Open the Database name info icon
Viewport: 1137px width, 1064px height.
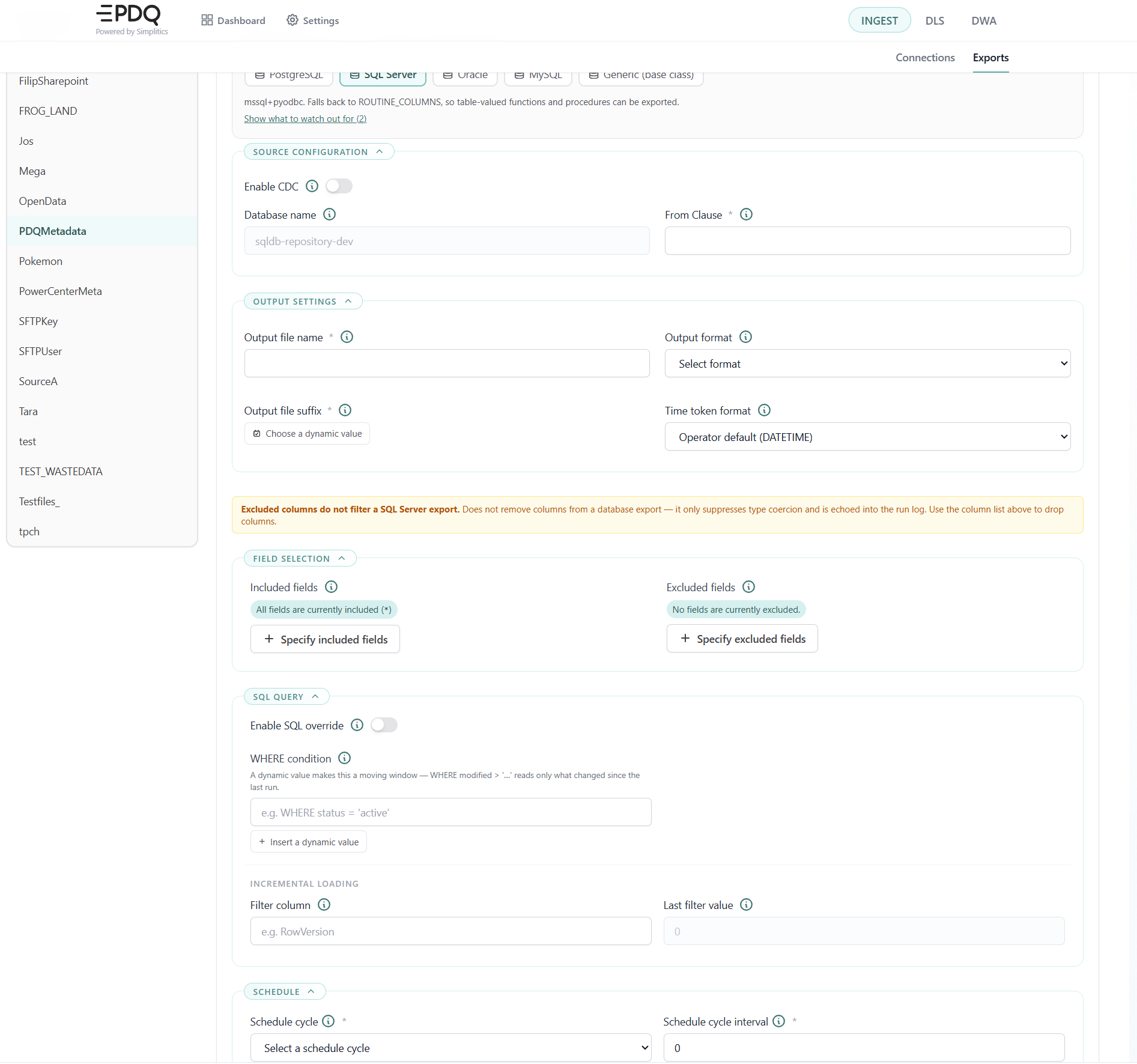[329, 214]
